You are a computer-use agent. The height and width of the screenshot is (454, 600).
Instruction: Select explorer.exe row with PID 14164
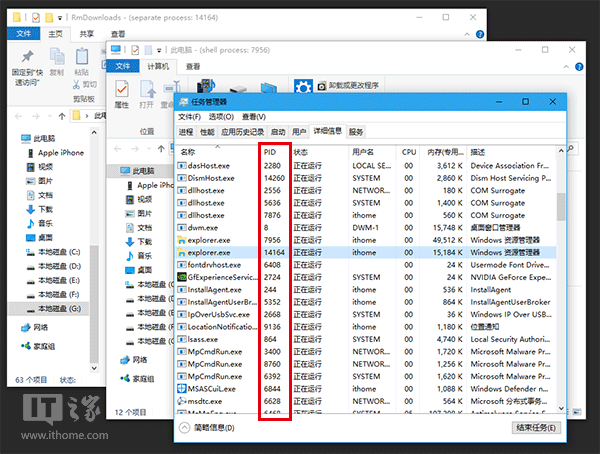coord(366,252)
